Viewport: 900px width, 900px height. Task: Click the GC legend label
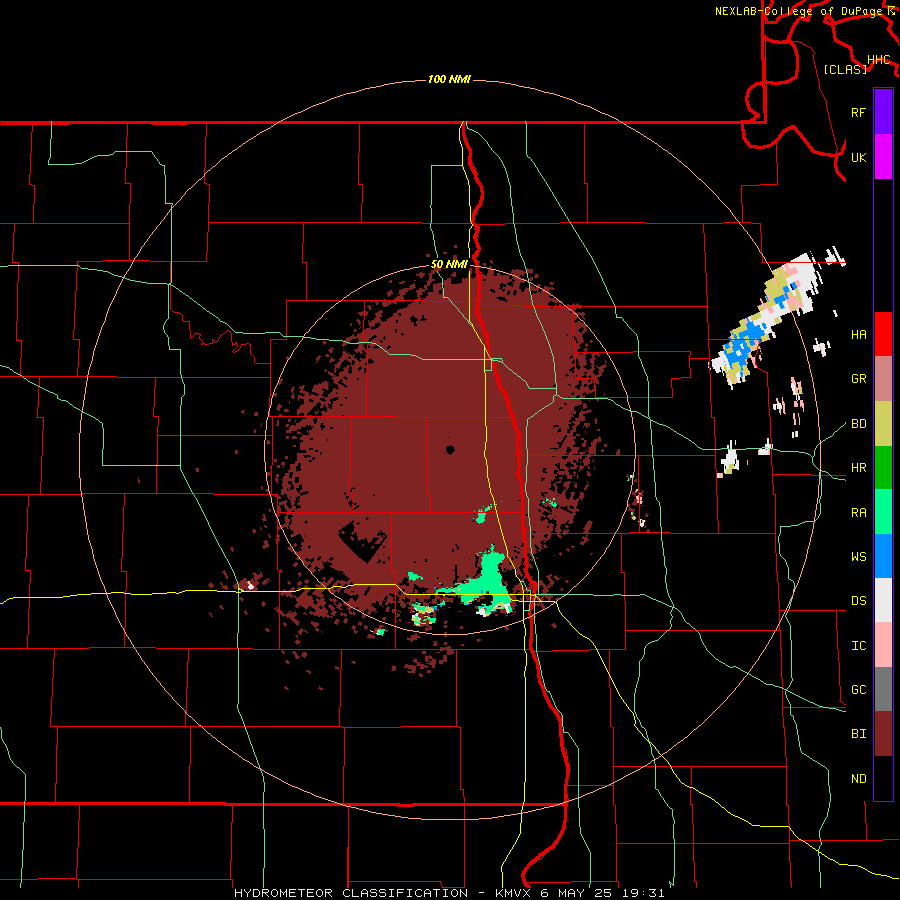859,689
